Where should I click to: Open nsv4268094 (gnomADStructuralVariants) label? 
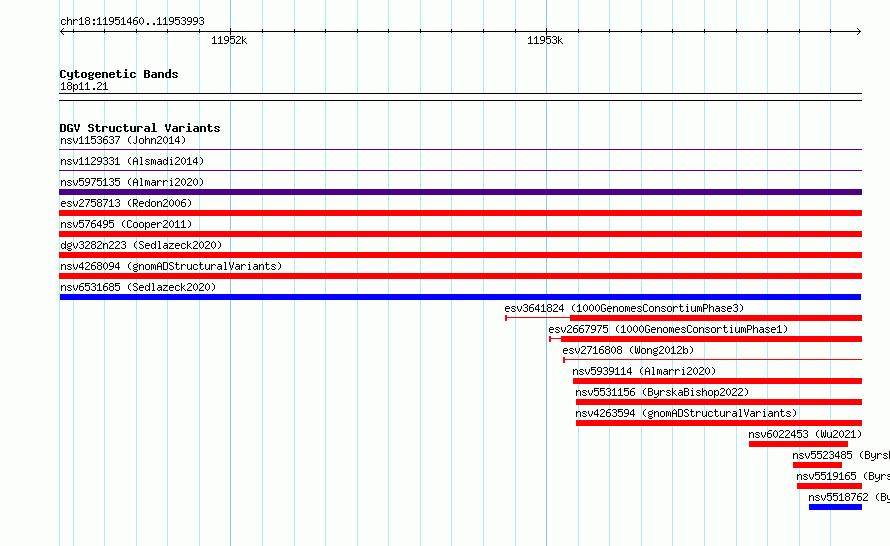click(171, 266)
